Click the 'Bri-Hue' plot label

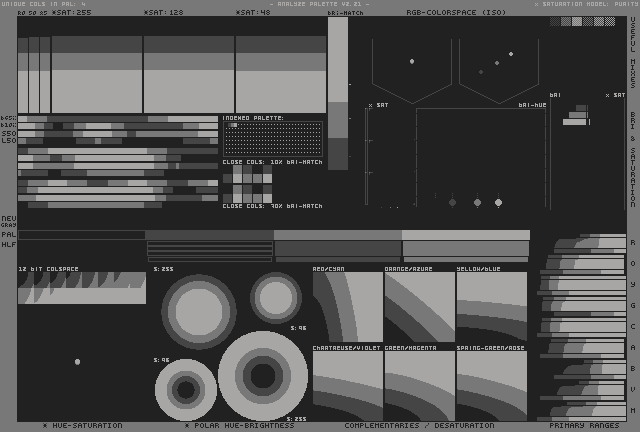[x=532, y=105]
